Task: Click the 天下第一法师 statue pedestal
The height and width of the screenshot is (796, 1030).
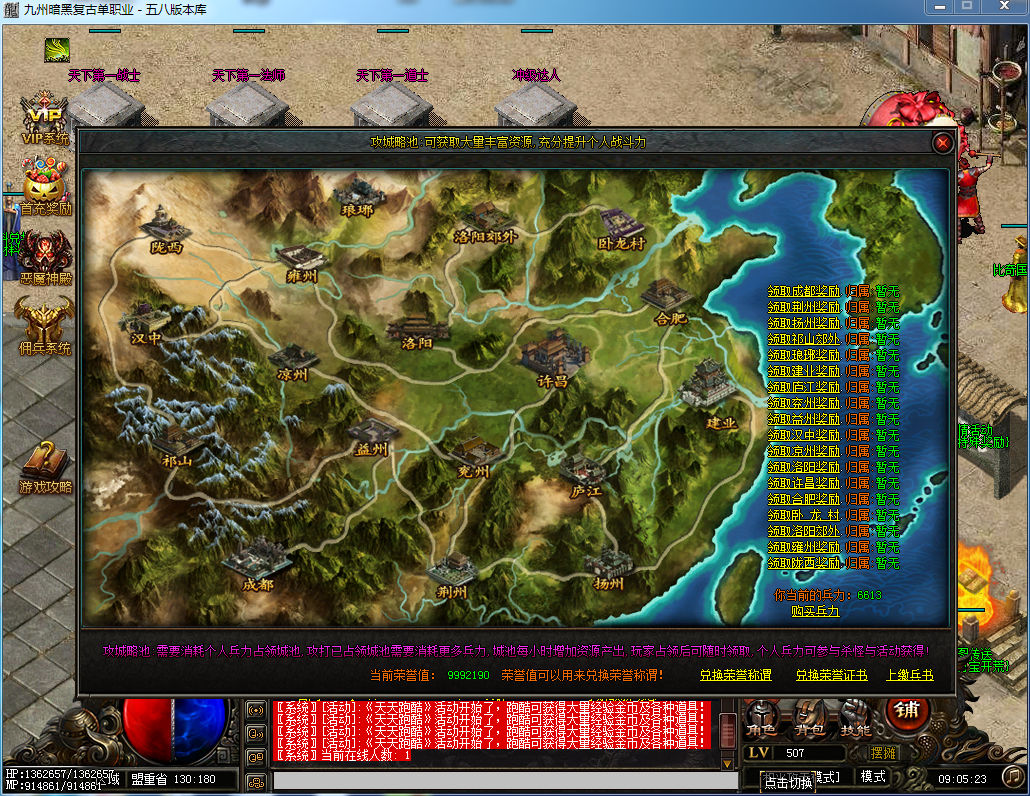Action: (248, 104)
